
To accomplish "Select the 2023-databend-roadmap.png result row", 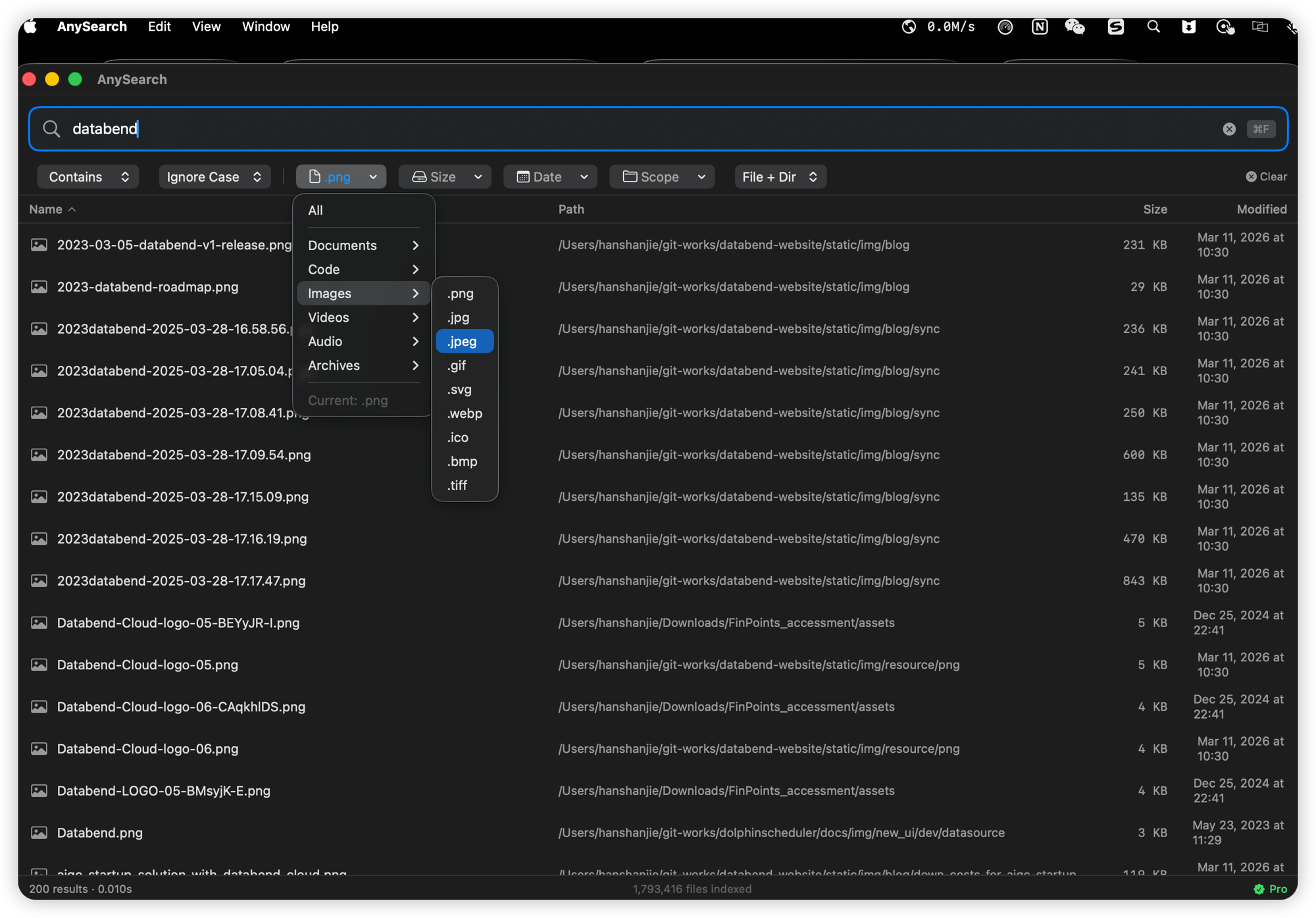I will (147, 287).
